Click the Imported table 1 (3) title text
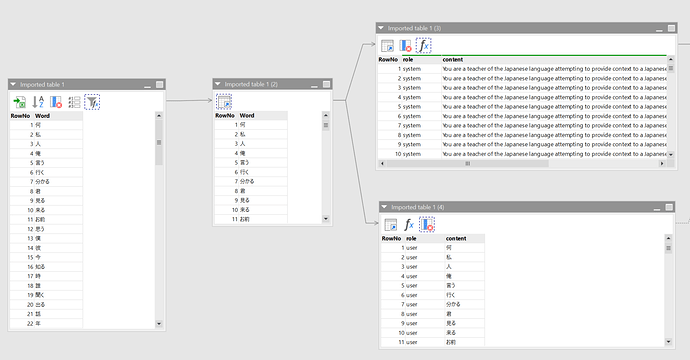This screenshot has height=360, width=690. pos(414,28)
